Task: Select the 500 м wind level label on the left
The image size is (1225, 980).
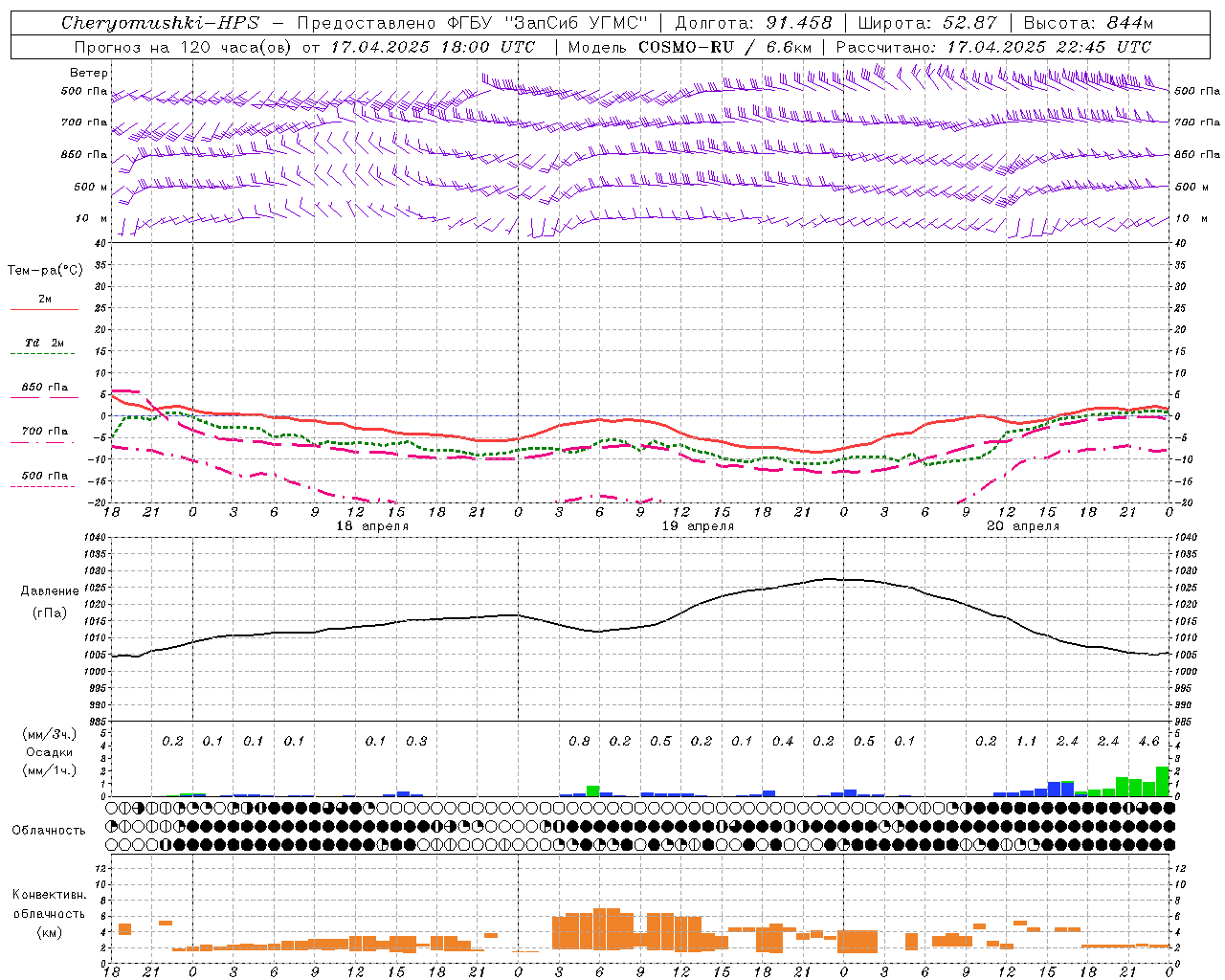Action: click(x=91, y=187)
